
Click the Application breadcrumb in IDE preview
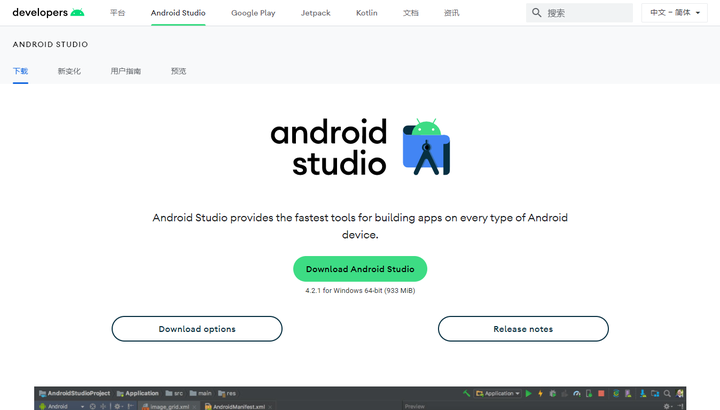pos(138,393)
